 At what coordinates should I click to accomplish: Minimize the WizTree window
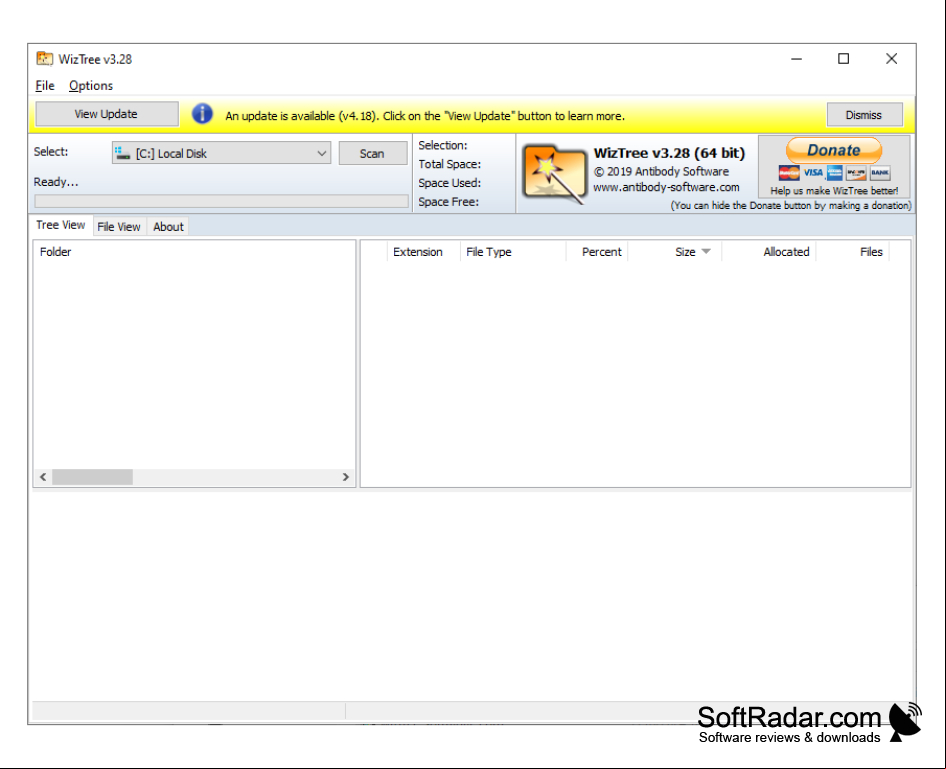coord(796,59)
